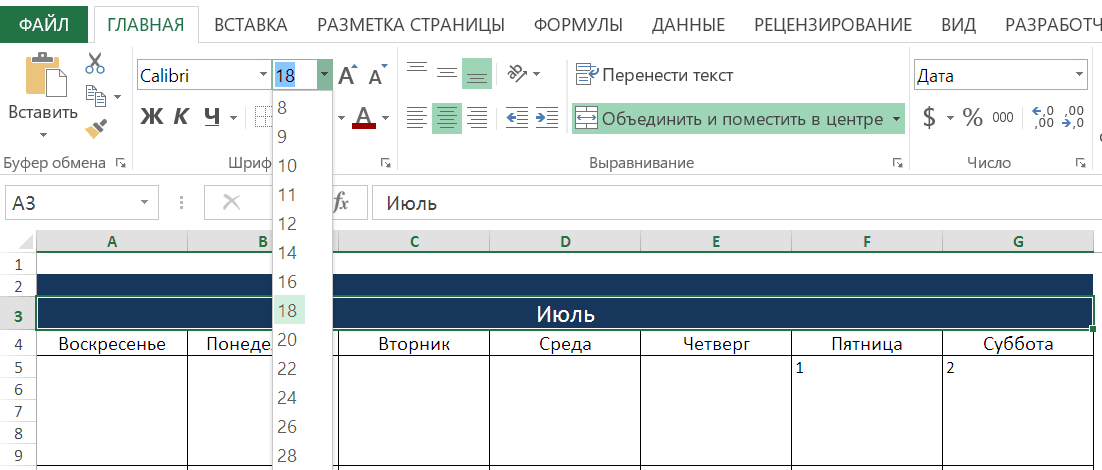Open orientation options dropdown arrow
Image resolution: width=1102 pixels, height=470 pixels.
coord(536,73)
